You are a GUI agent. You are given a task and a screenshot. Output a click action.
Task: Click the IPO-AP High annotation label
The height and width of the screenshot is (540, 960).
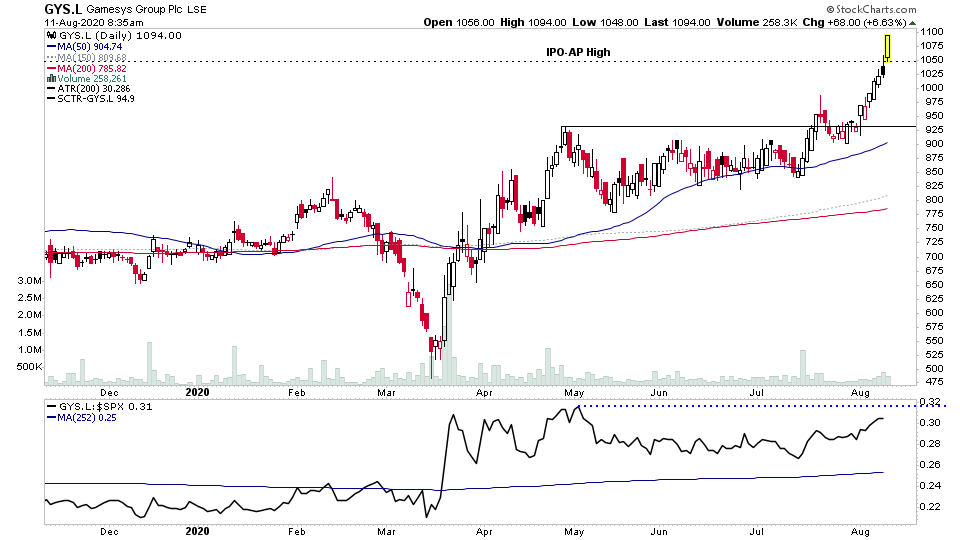tap(578, 52)
